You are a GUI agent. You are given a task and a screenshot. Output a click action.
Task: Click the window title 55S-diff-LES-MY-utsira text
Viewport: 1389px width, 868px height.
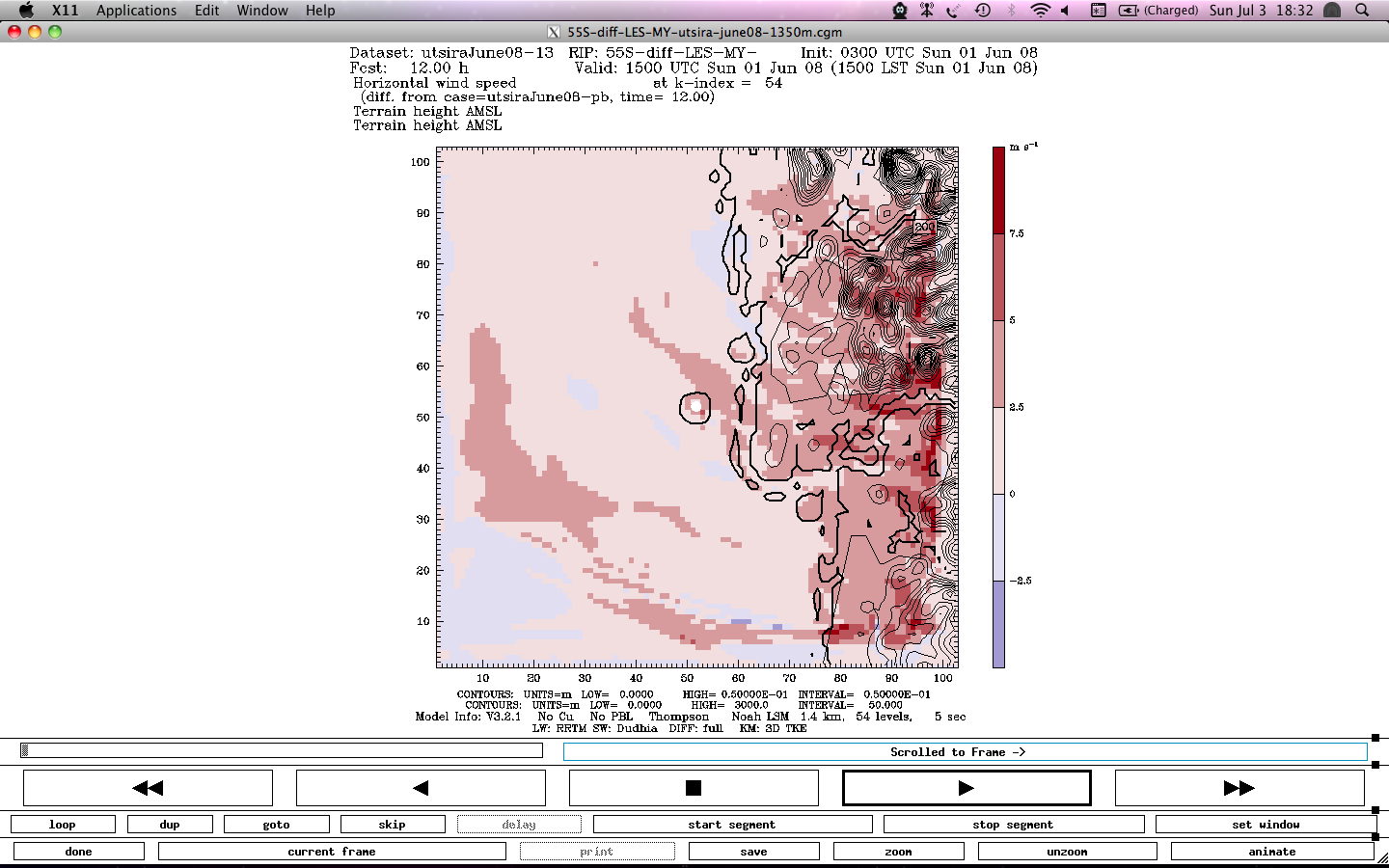point(704,32)
